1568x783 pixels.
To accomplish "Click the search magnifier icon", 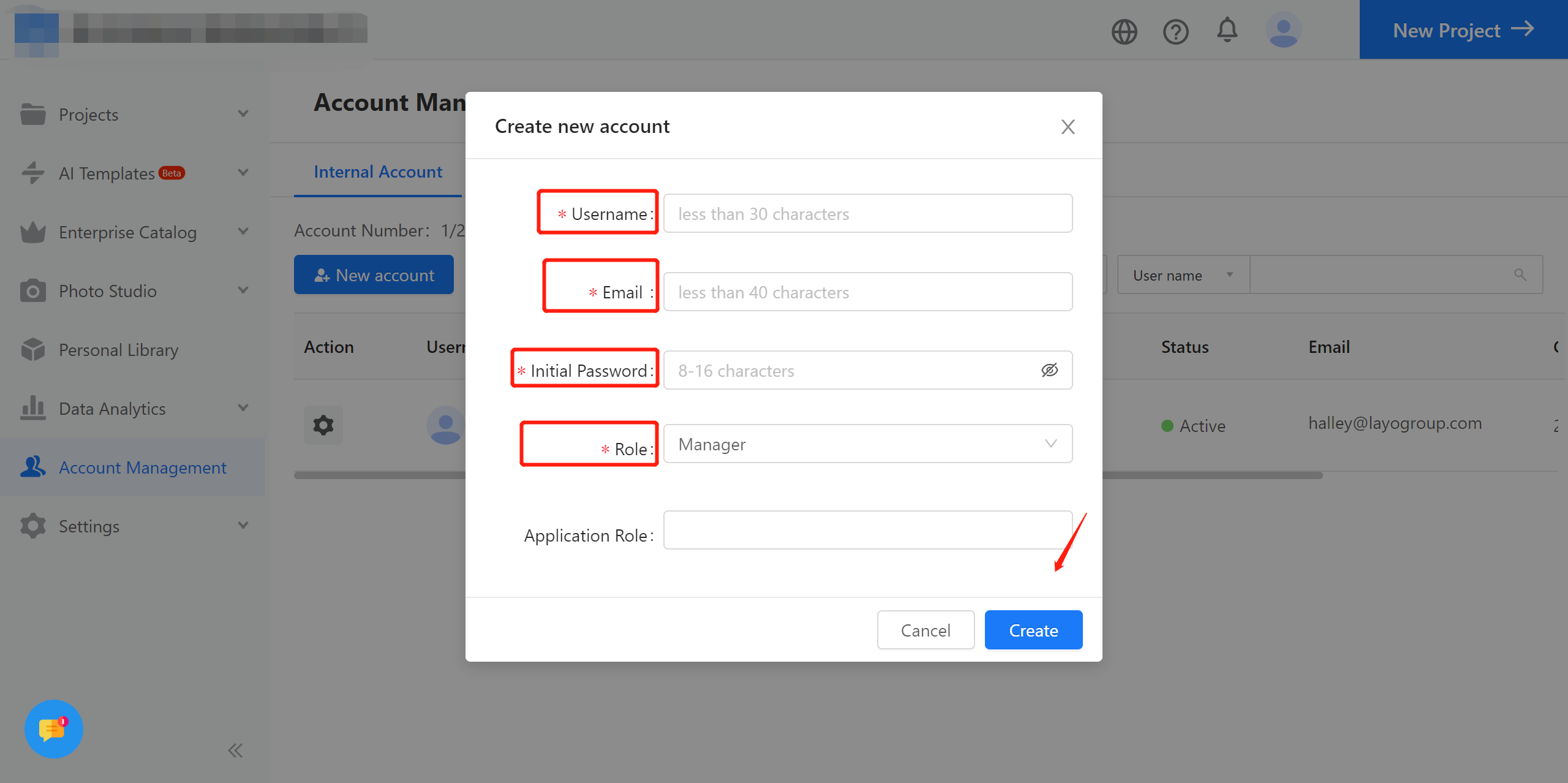I will tap(1520, 275).
